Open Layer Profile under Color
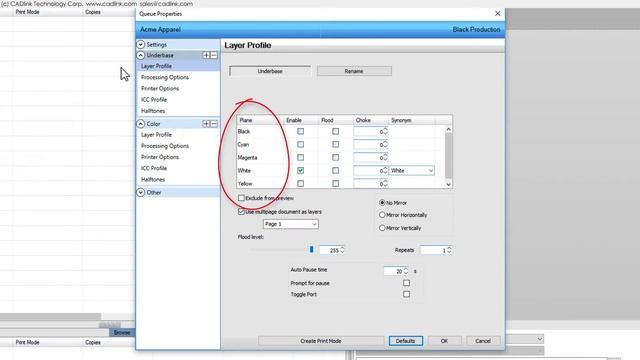The width and height of the screenshot is (640, 360). click(156, 135)
